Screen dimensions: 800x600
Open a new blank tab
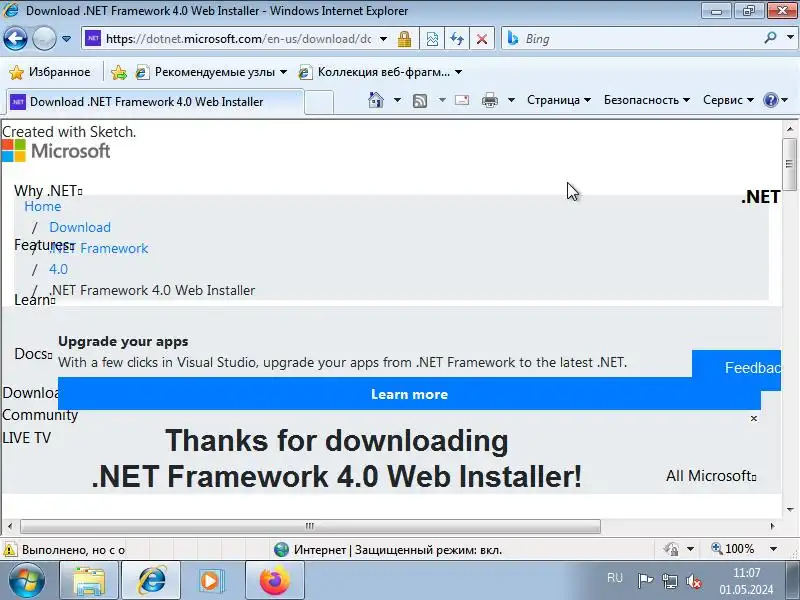[x=319, y=102]
